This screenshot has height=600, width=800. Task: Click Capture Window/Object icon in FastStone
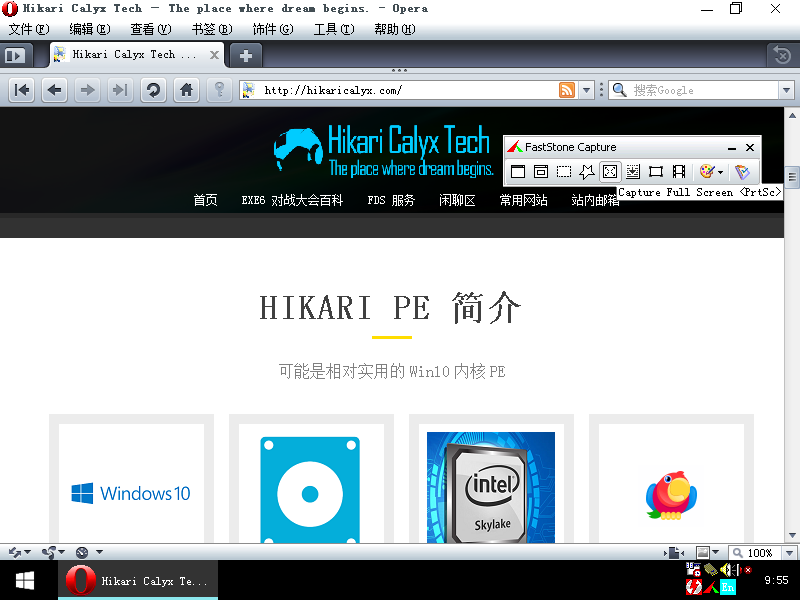(541, 171)
